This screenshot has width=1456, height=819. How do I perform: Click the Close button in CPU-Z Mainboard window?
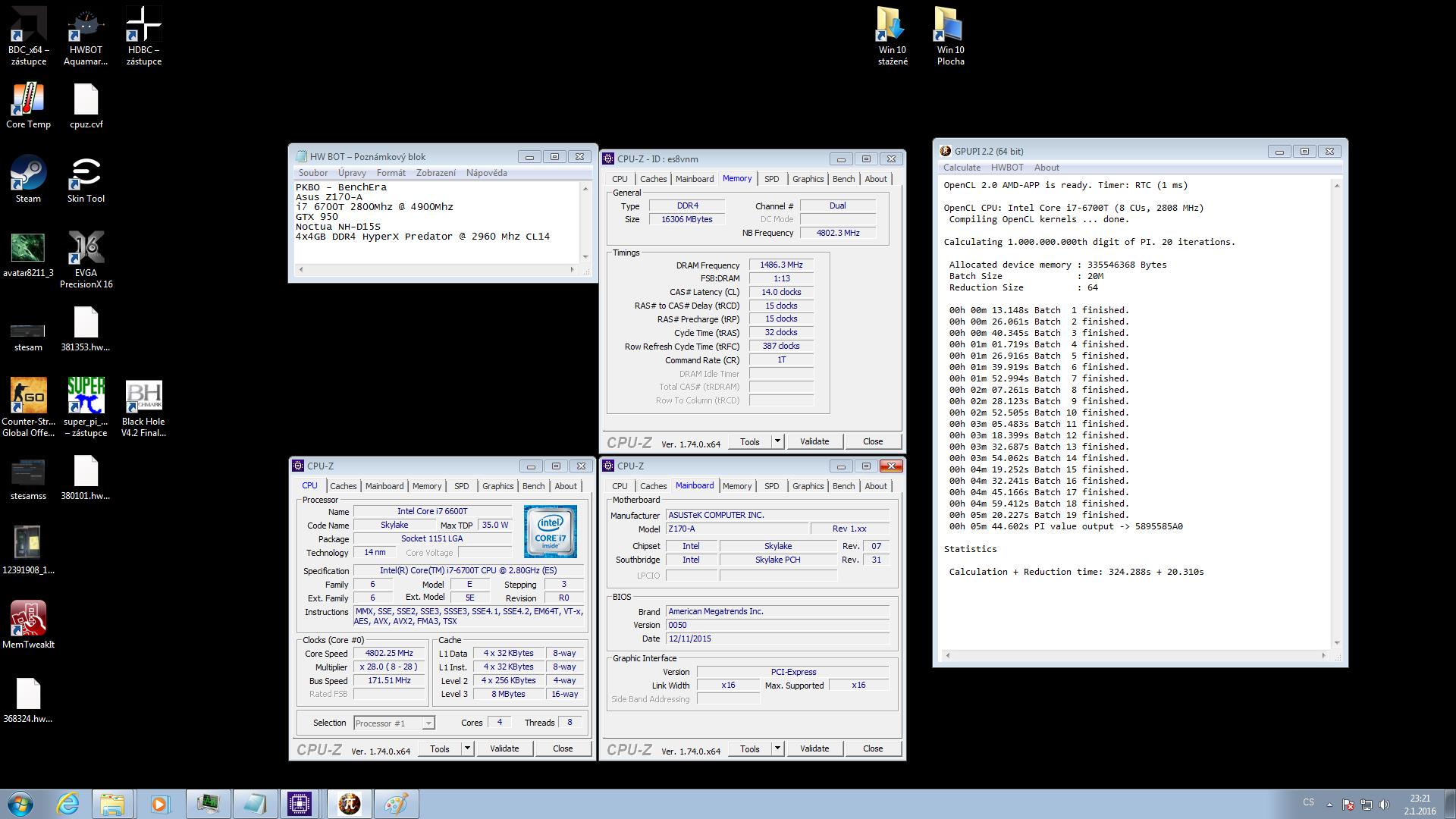pos(873,748)
